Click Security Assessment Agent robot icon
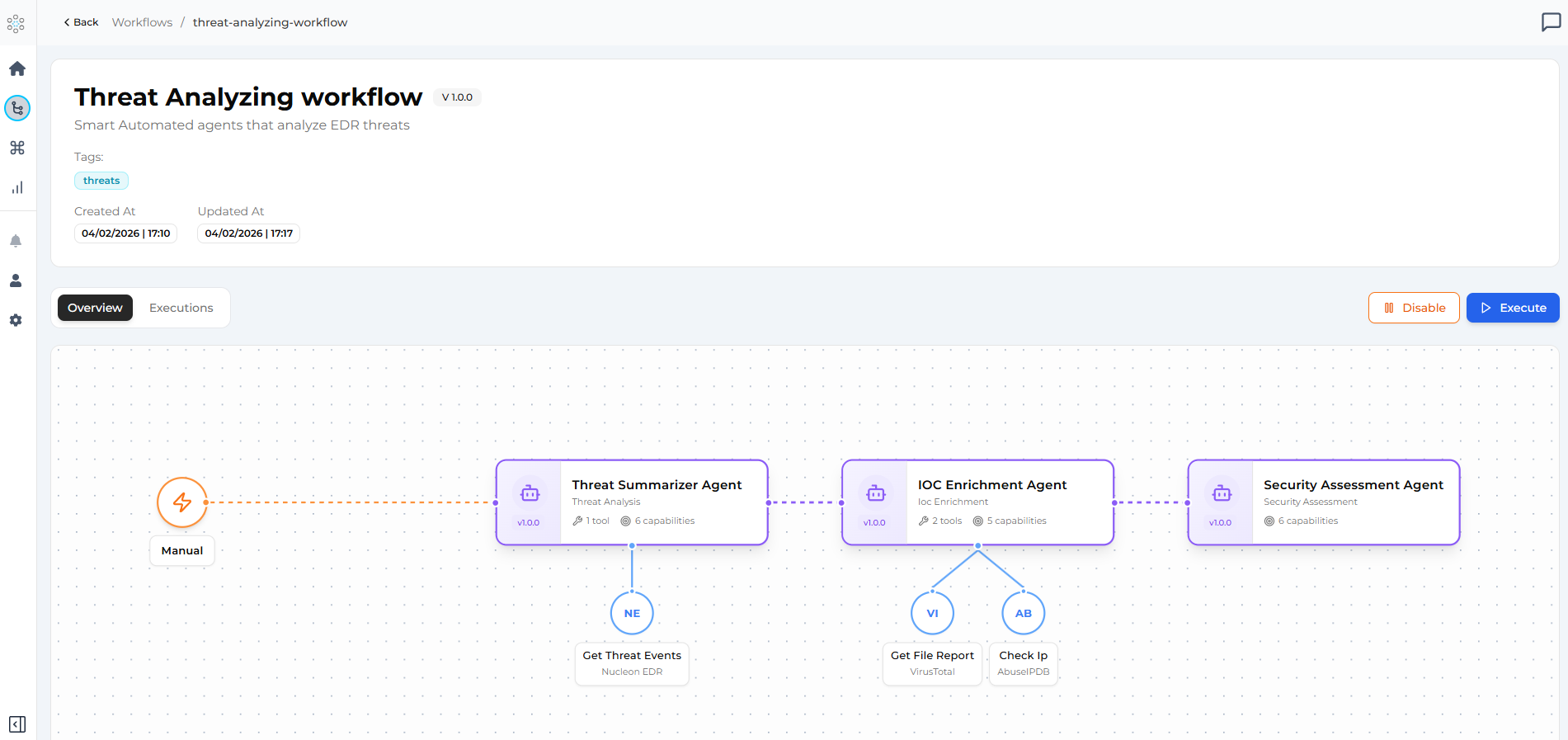The width and height of the screenshot is (1568, 740). click(1222, 493)
